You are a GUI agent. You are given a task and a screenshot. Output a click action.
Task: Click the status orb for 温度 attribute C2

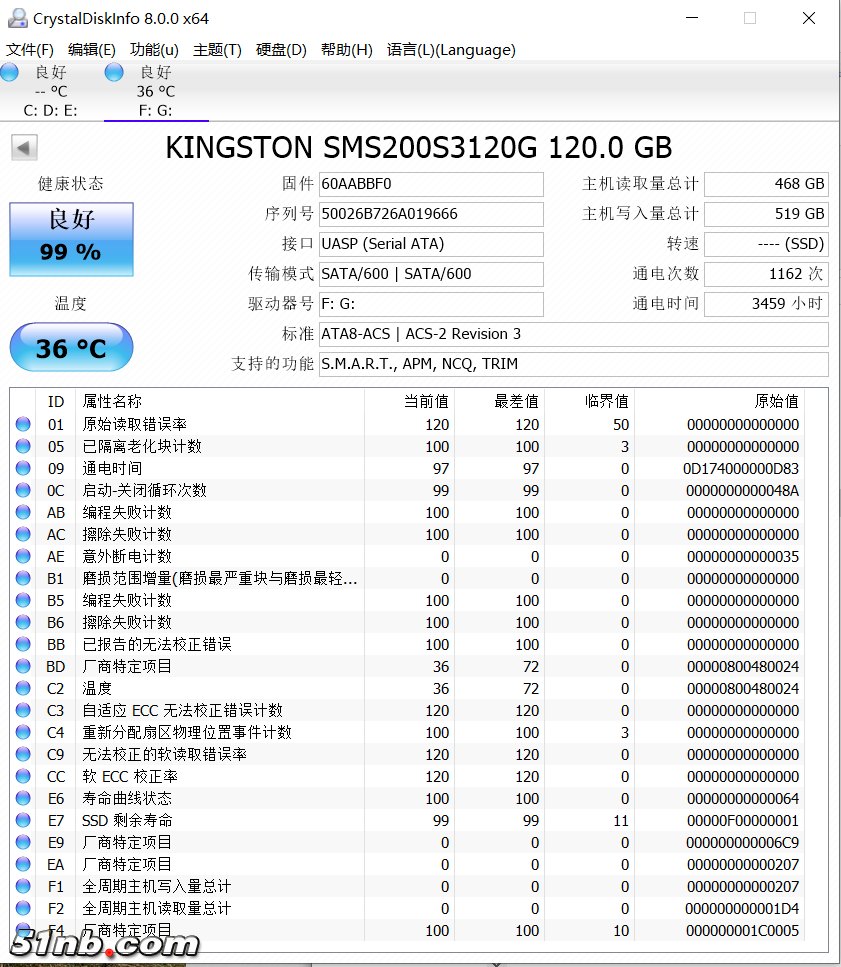click(x=23, y=689)
